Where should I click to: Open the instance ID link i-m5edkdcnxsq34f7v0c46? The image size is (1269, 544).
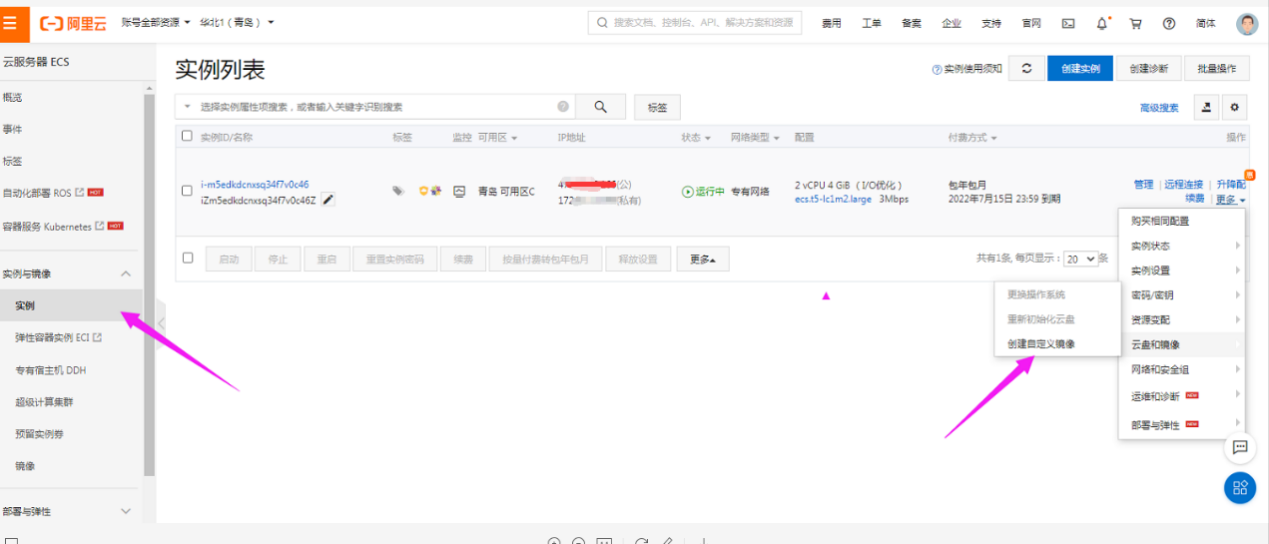254,184
